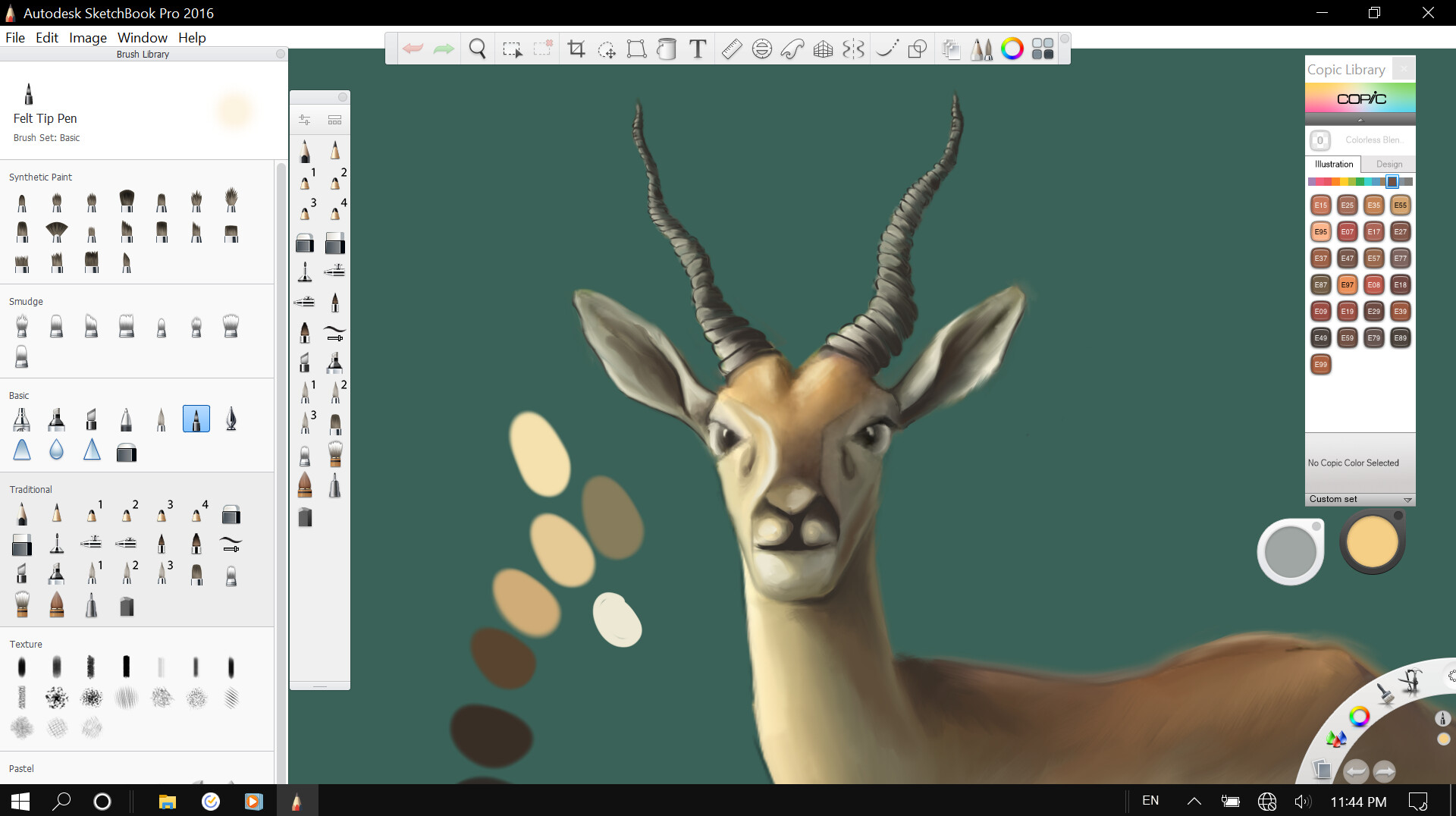Close the Copic Library panel
1456x816 pixels.
pos(1404,69)
